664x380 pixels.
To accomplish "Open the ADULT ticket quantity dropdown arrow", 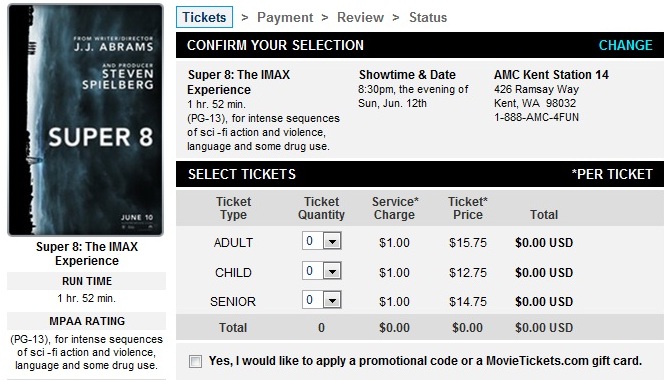I will (332, 241).
